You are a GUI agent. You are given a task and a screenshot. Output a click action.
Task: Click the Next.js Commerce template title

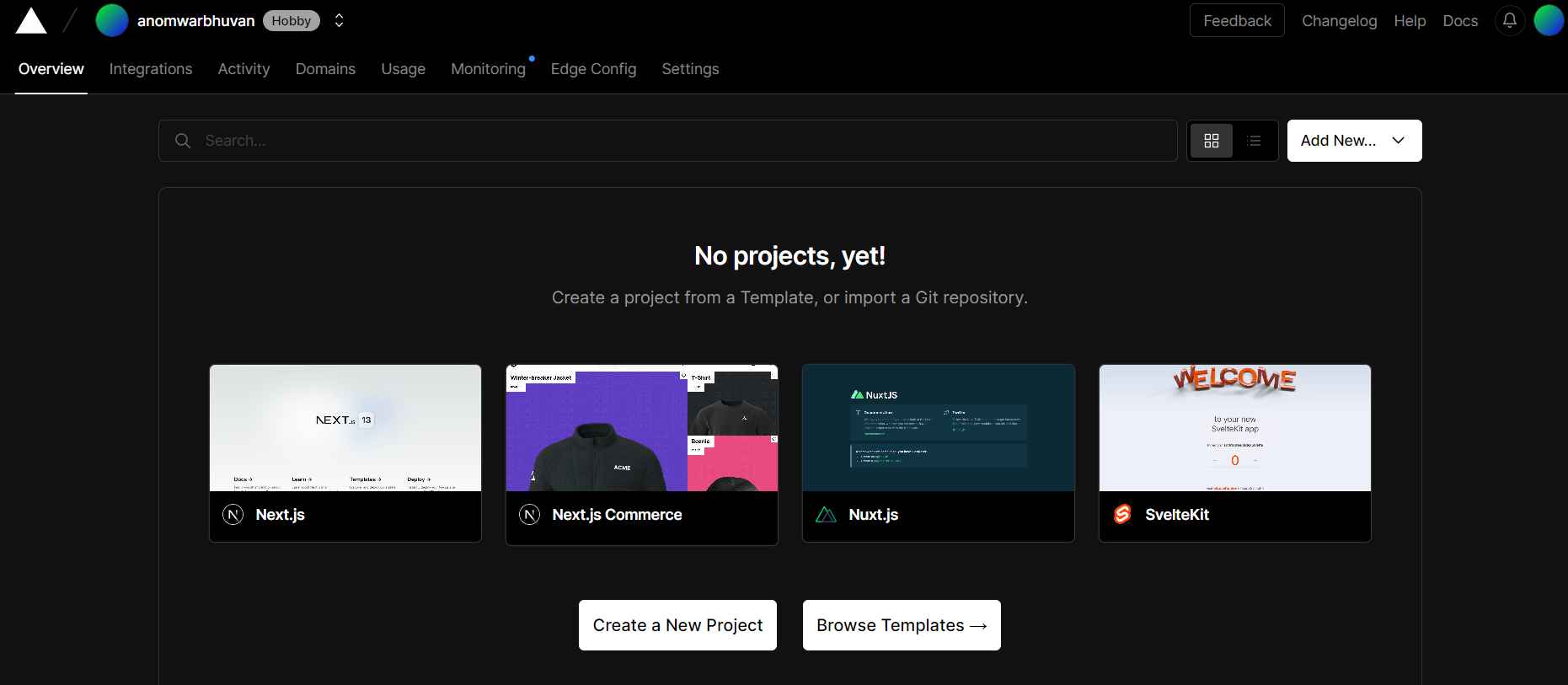pos(618,515)
